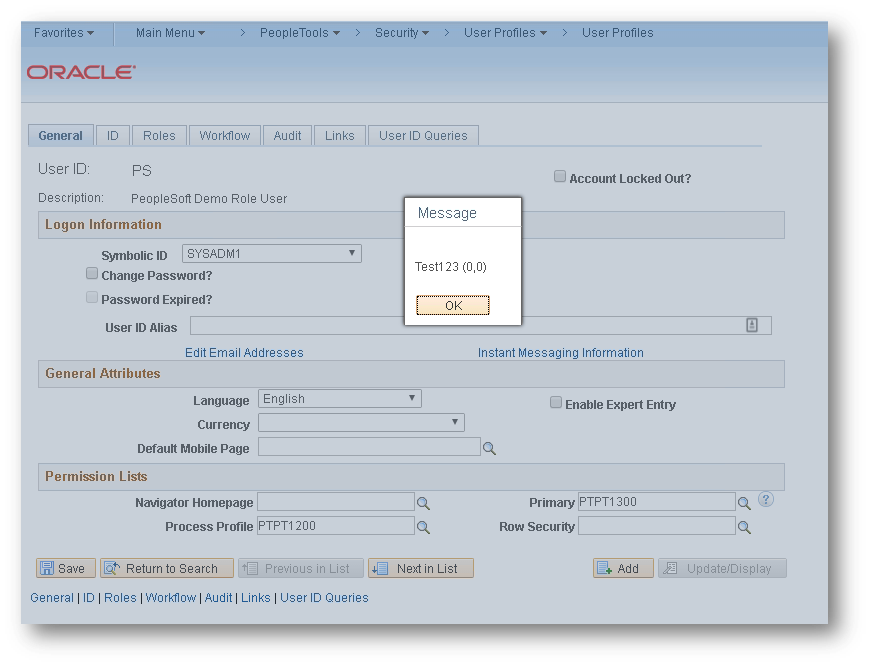
Task: Click the Save button
Action: click(x=66, y=568)
